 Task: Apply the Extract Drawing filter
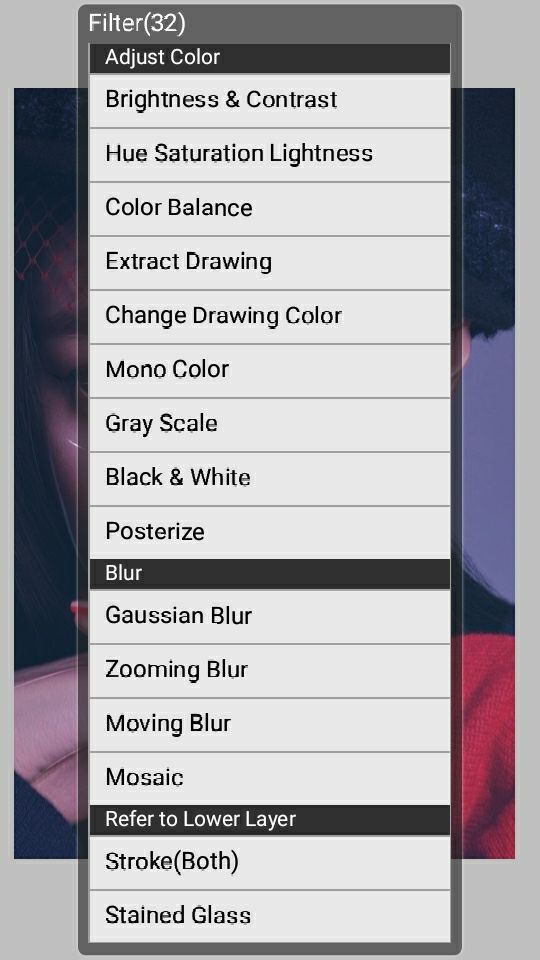(270, 263)
